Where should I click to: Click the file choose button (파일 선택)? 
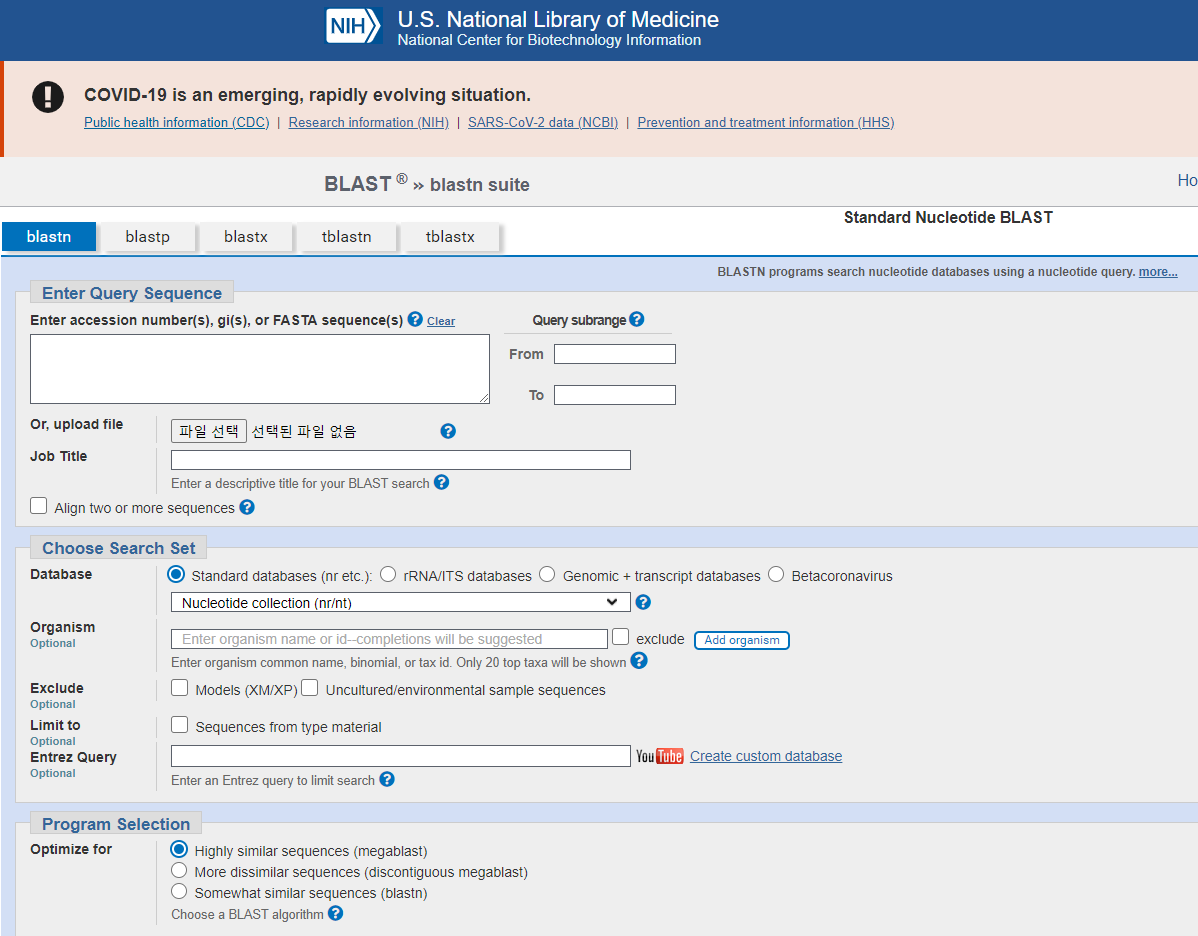209,431
